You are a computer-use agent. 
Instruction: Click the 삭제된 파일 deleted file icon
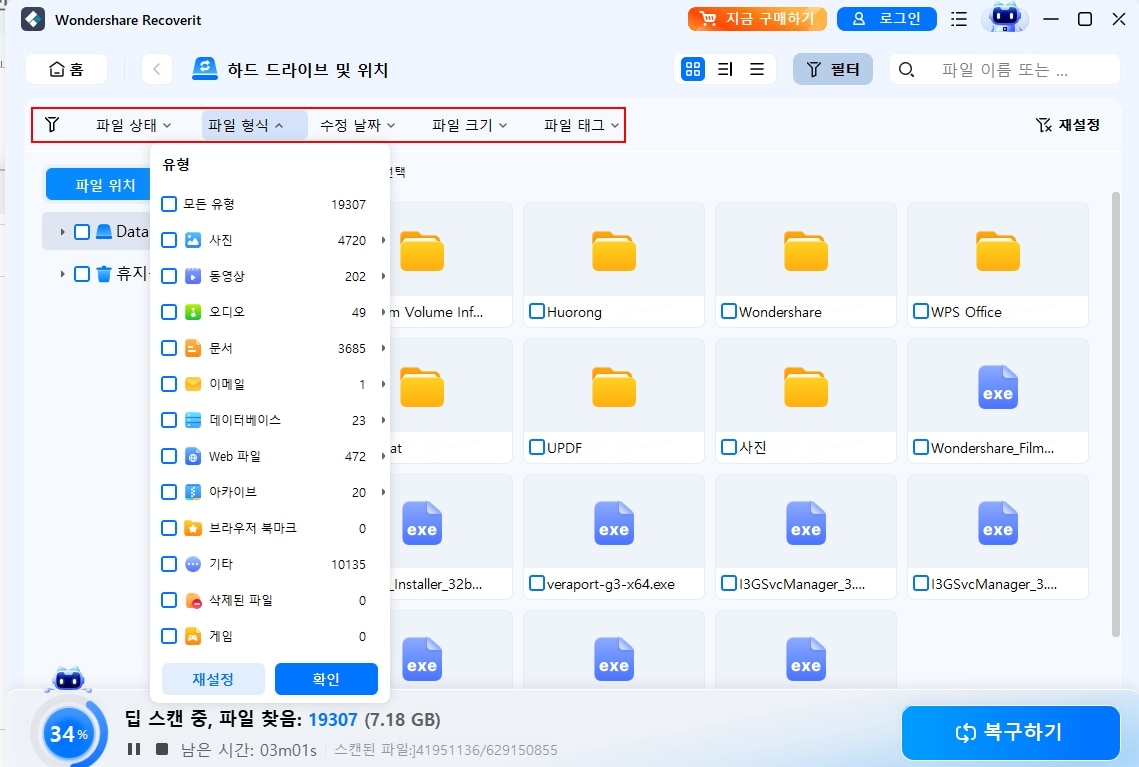(x=192, y=600)
